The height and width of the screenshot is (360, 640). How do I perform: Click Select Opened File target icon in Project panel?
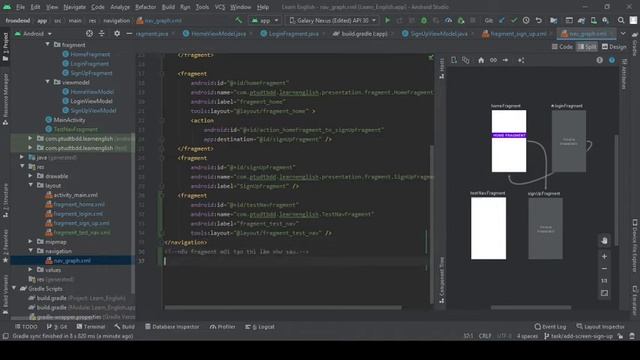(89, 33)
